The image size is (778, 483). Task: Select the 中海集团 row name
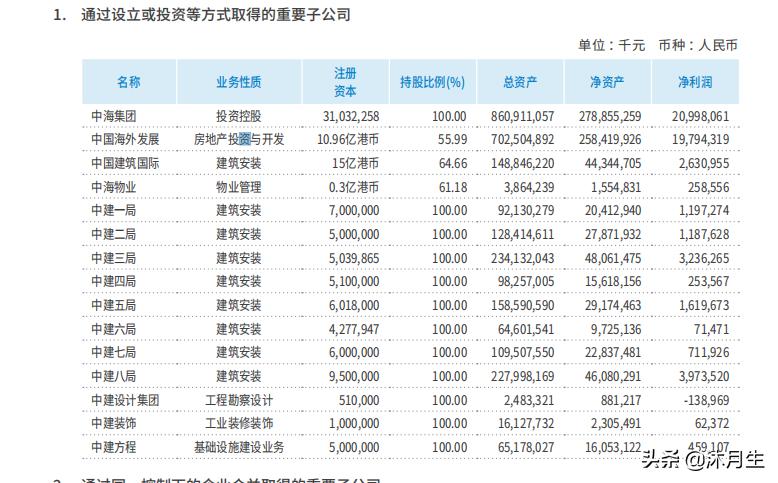pyautogui.click(x=114, y=116)
